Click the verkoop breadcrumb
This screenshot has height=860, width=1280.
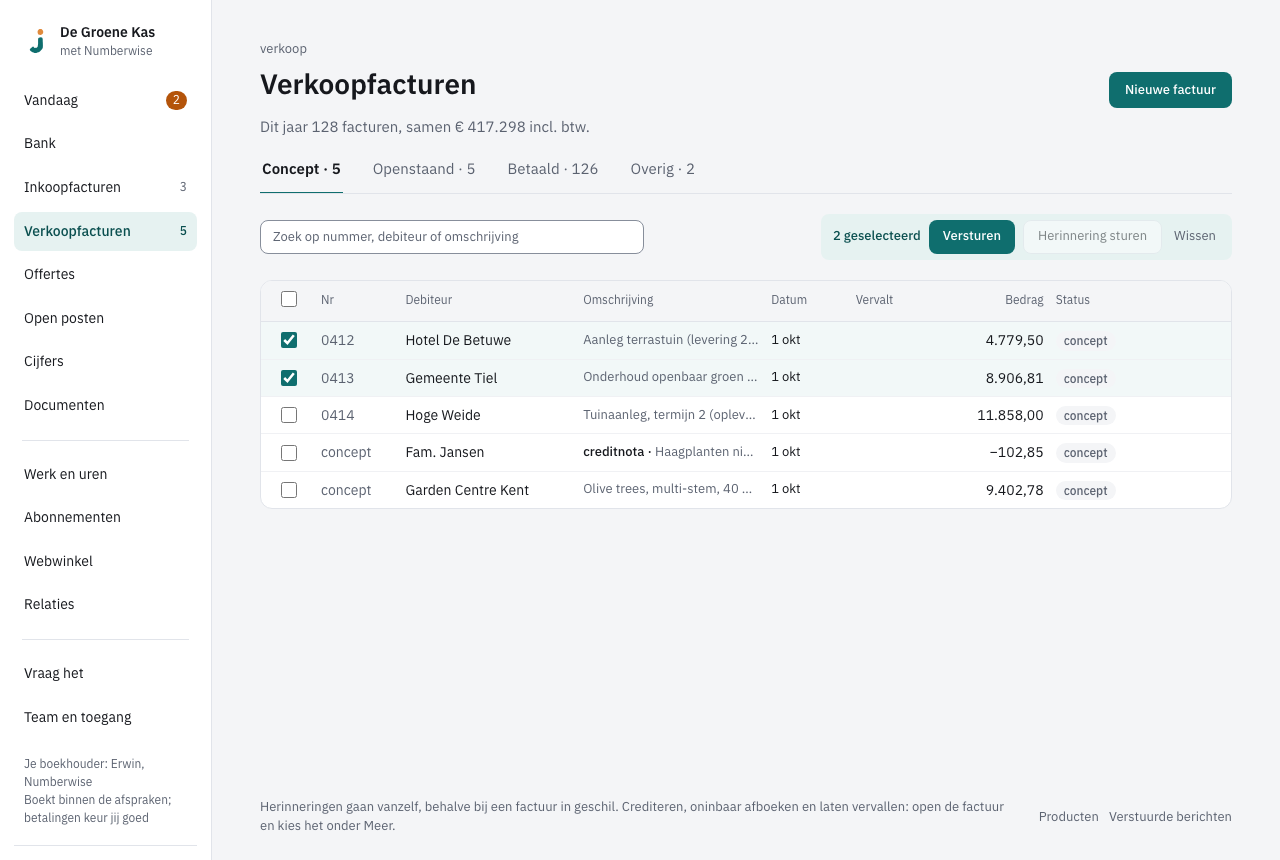283,48
